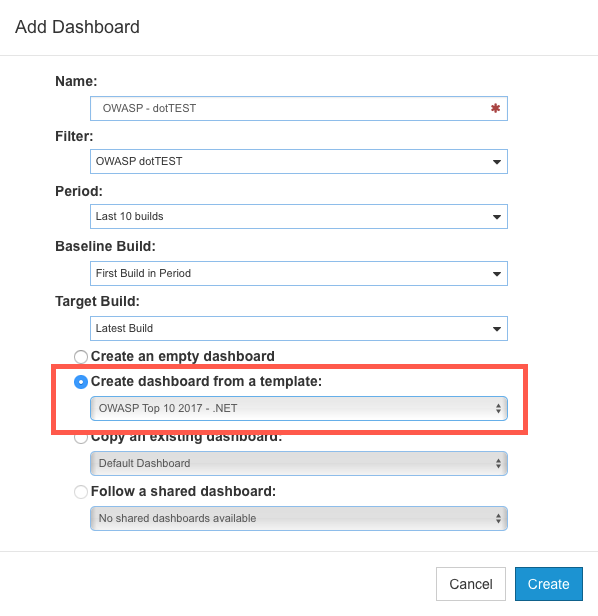This screenshot has height=616, width=598.
Task: Open the Filter dropdown showing OWASP dotTEST
Action: 299,161
